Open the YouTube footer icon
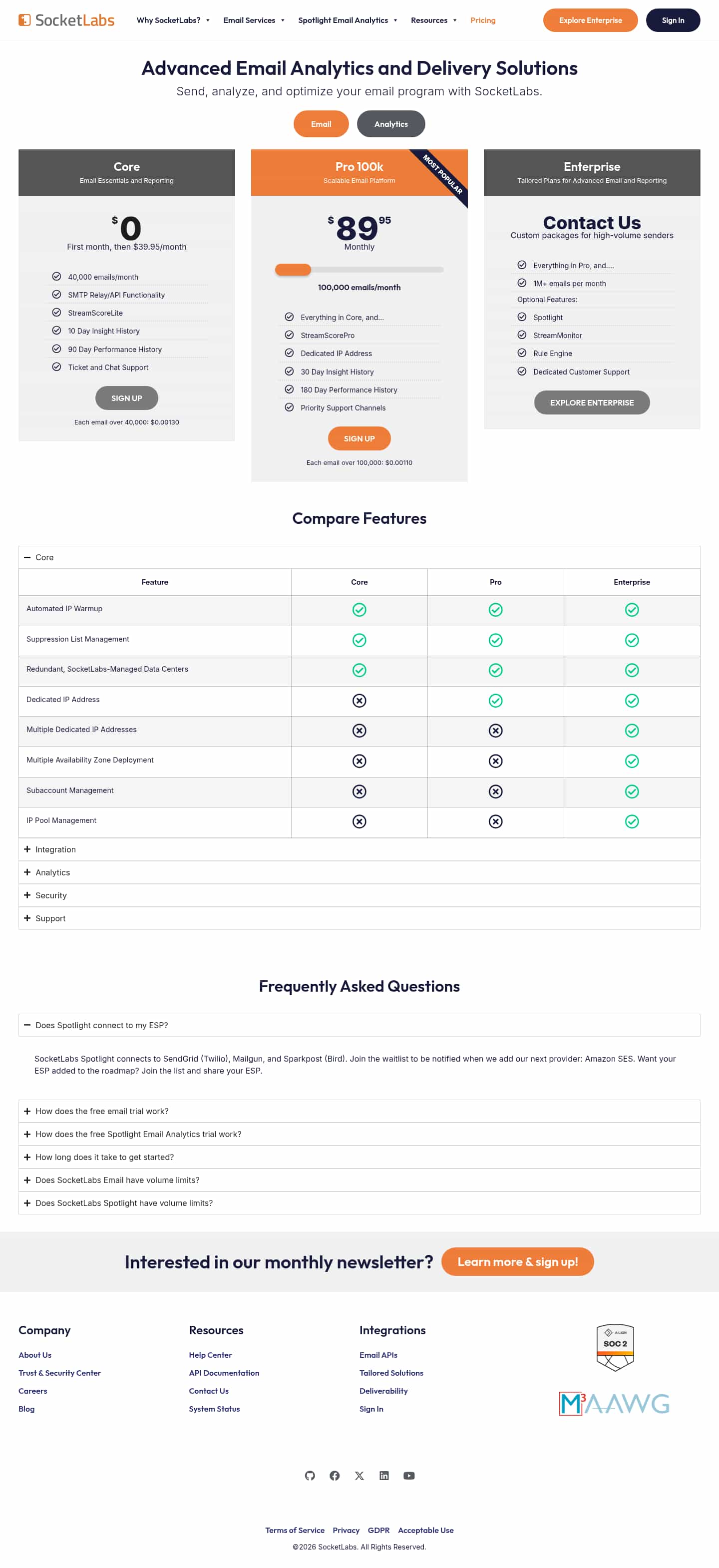The image size is (719, 1568). click(409, 1476)
